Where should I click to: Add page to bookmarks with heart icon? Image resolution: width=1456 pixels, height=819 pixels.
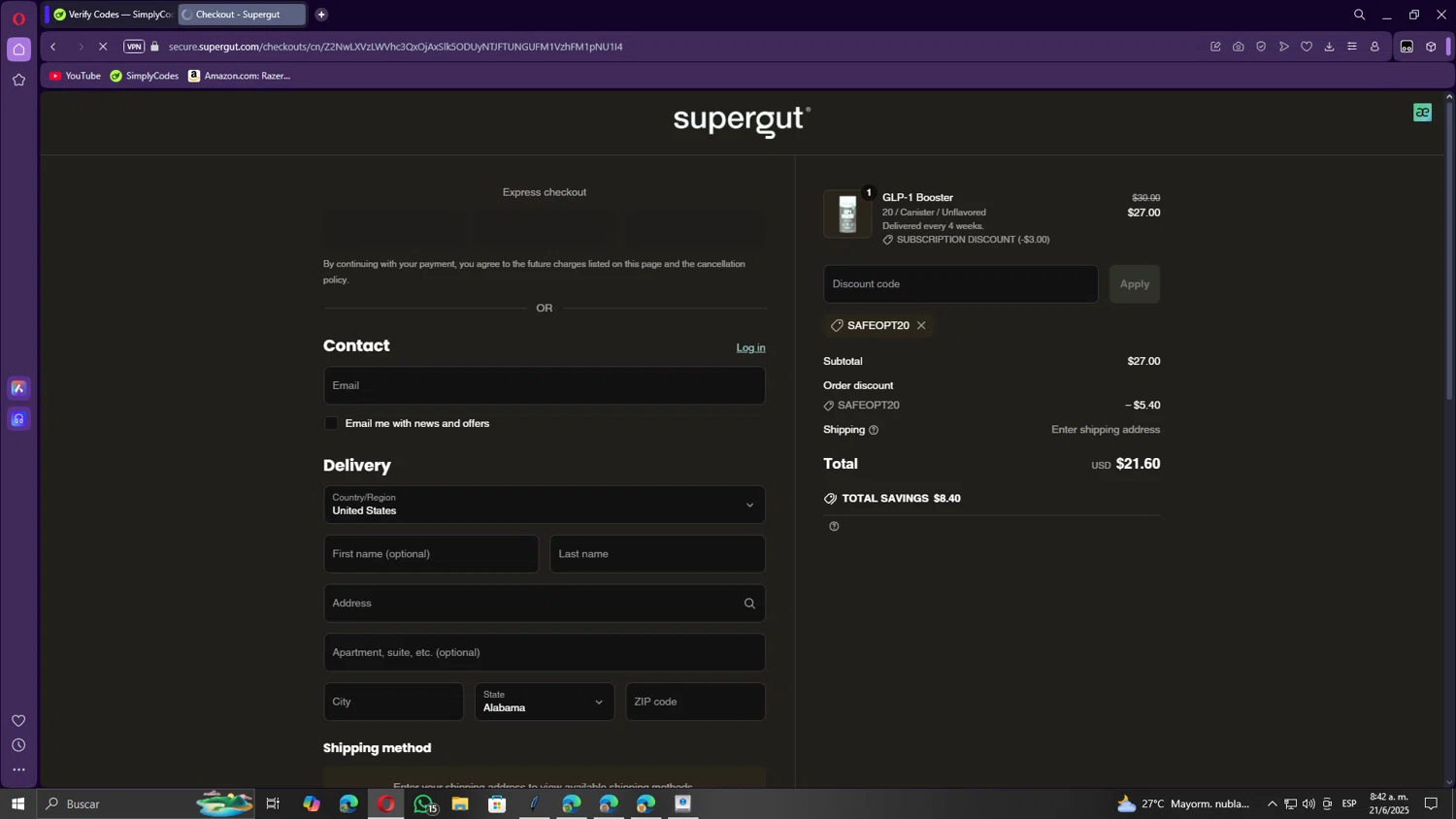1307,47
